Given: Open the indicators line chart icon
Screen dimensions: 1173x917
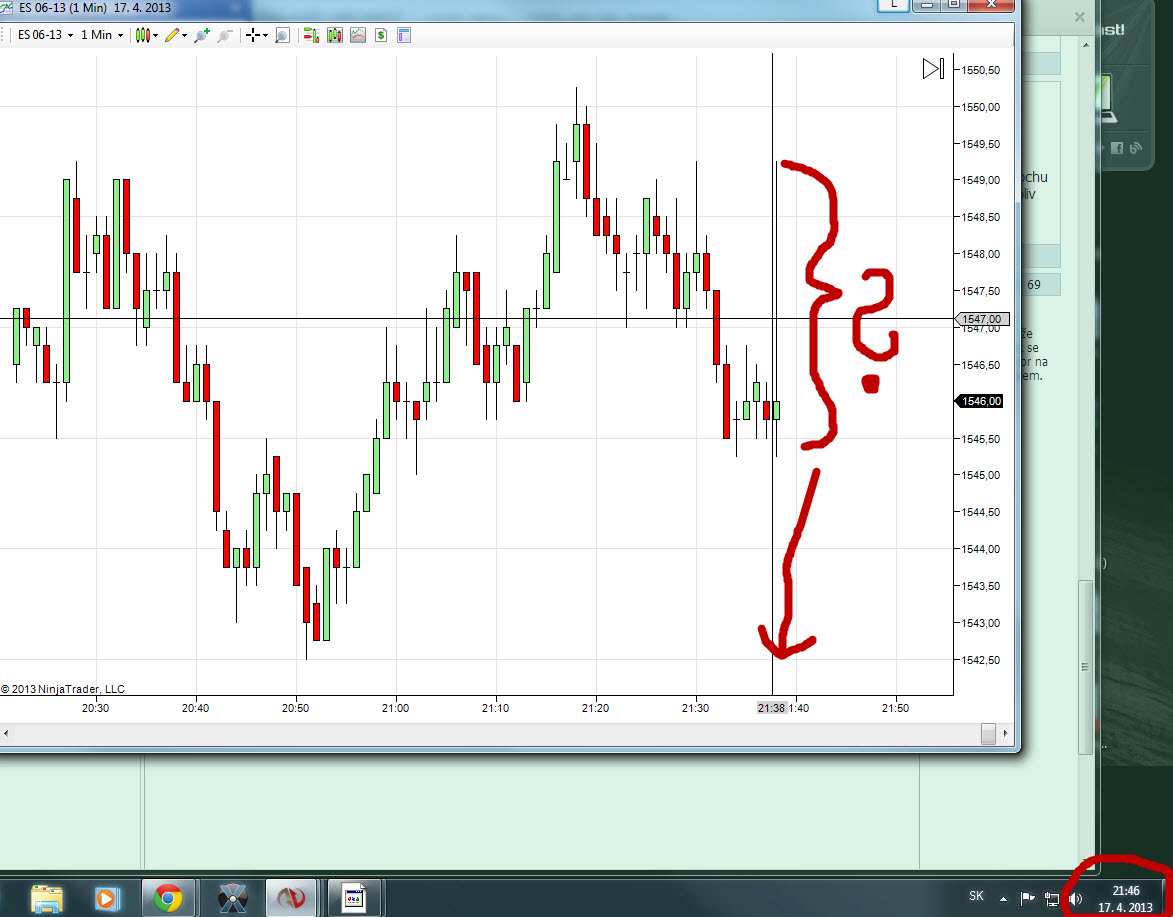Looking at the screenshot, I should point(358,35).
